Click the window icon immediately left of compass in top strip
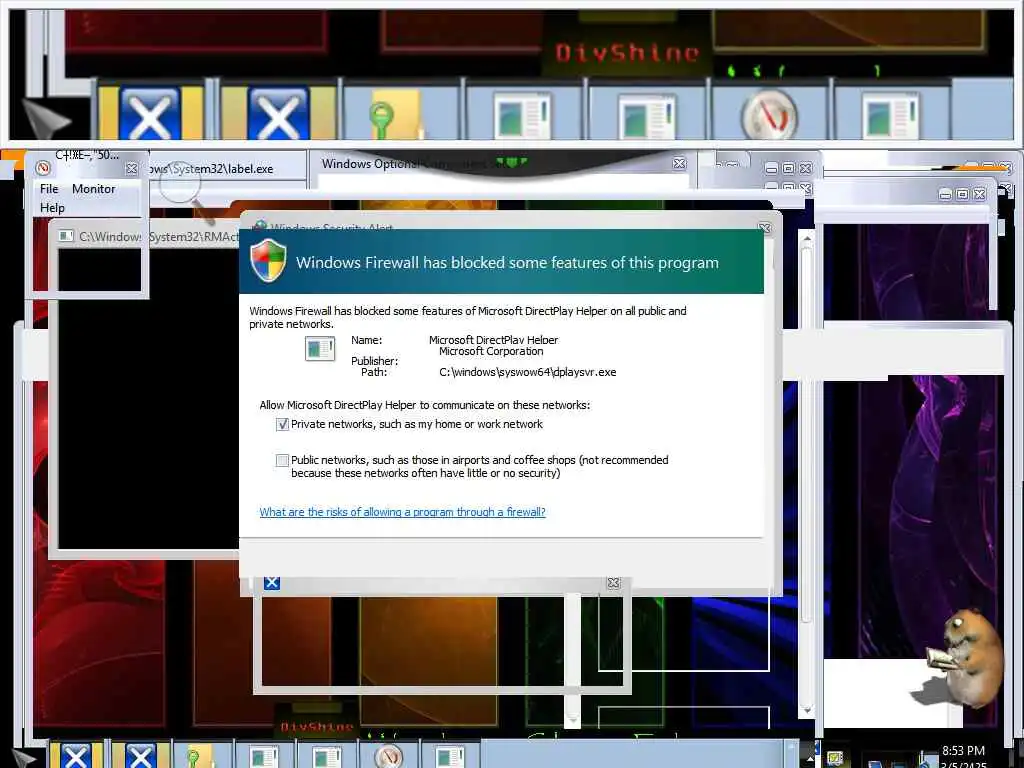The image size is (1024, 768). pos(647,115)
